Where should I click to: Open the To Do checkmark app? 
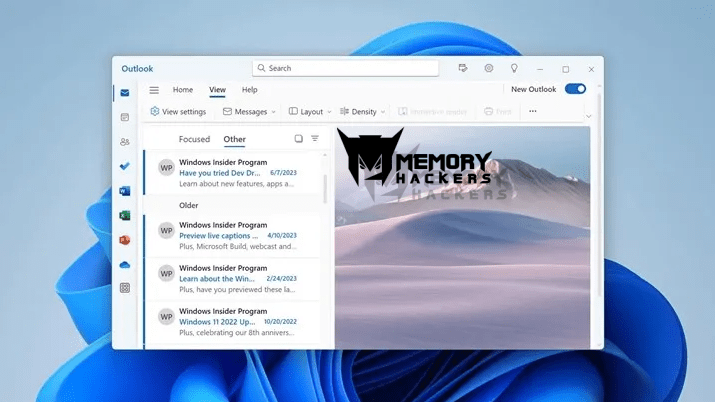pyautogui.click(x=124, y=166)
